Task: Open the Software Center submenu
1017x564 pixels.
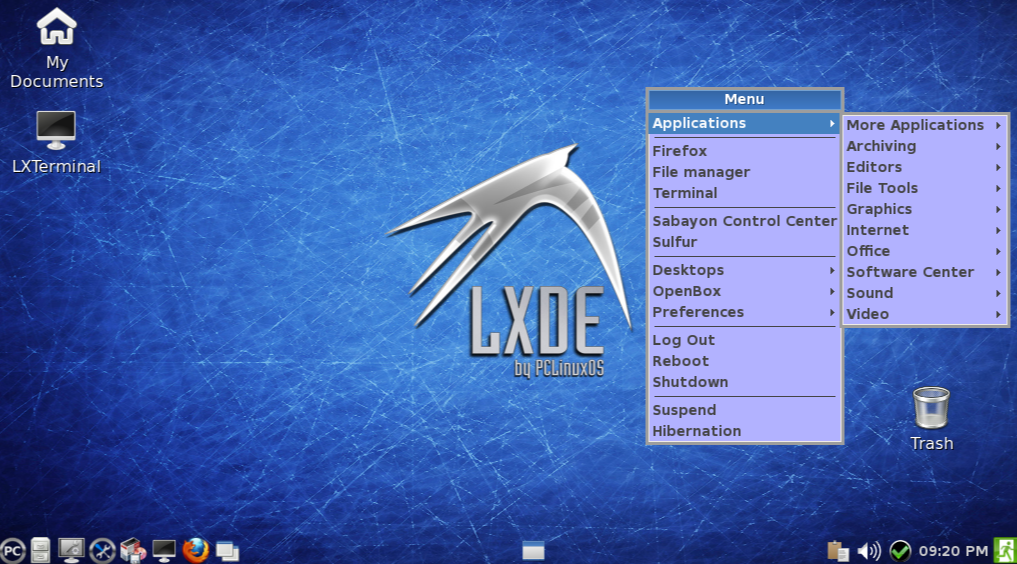Action: pyautogui.click(x=925, y=272)
